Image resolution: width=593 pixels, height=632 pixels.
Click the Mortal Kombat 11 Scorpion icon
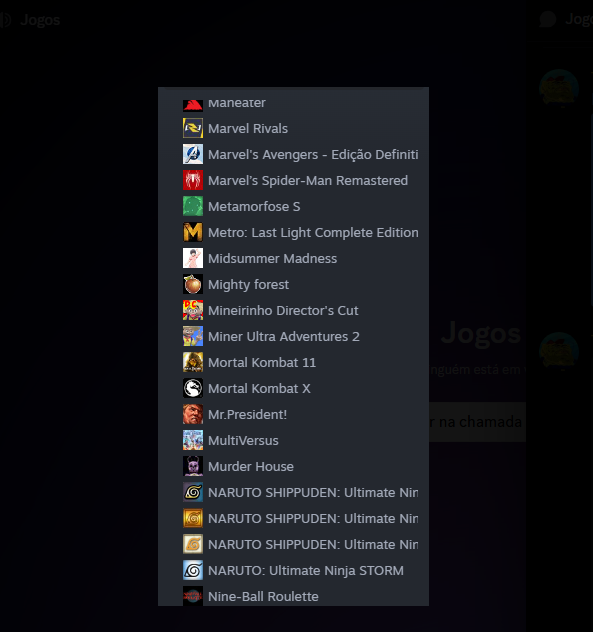[193, 362]
